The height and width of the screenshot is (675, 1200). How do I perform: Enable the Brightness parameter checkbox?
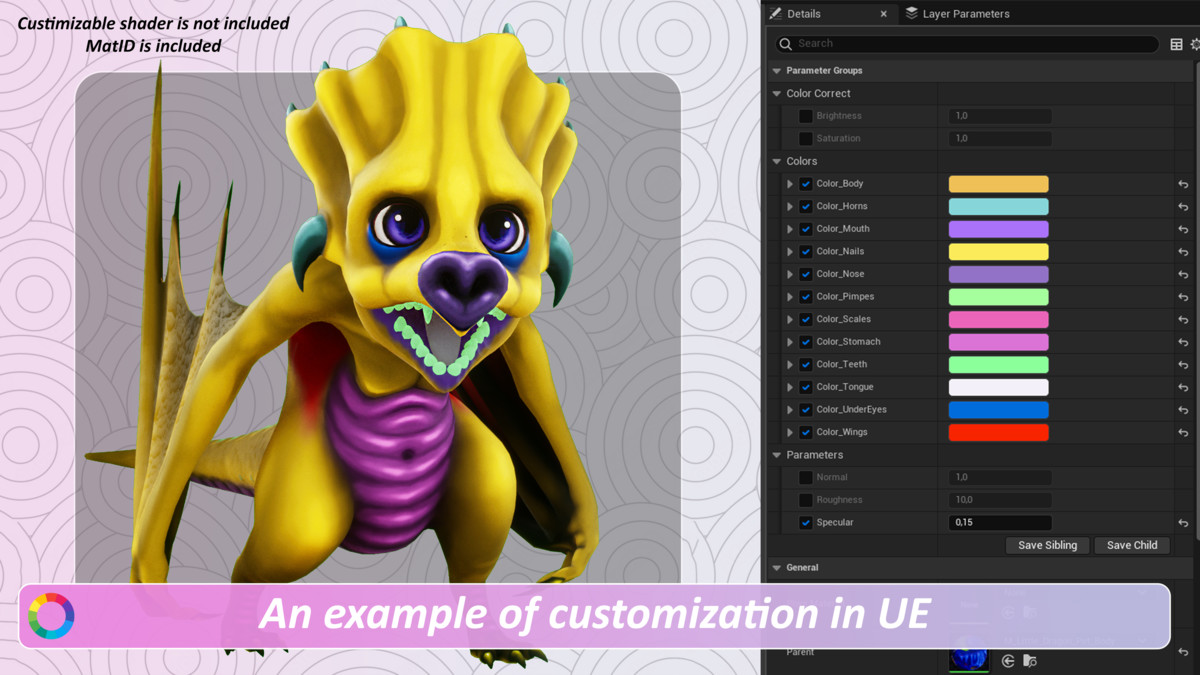pyautogui.click(x=805, y=116)
